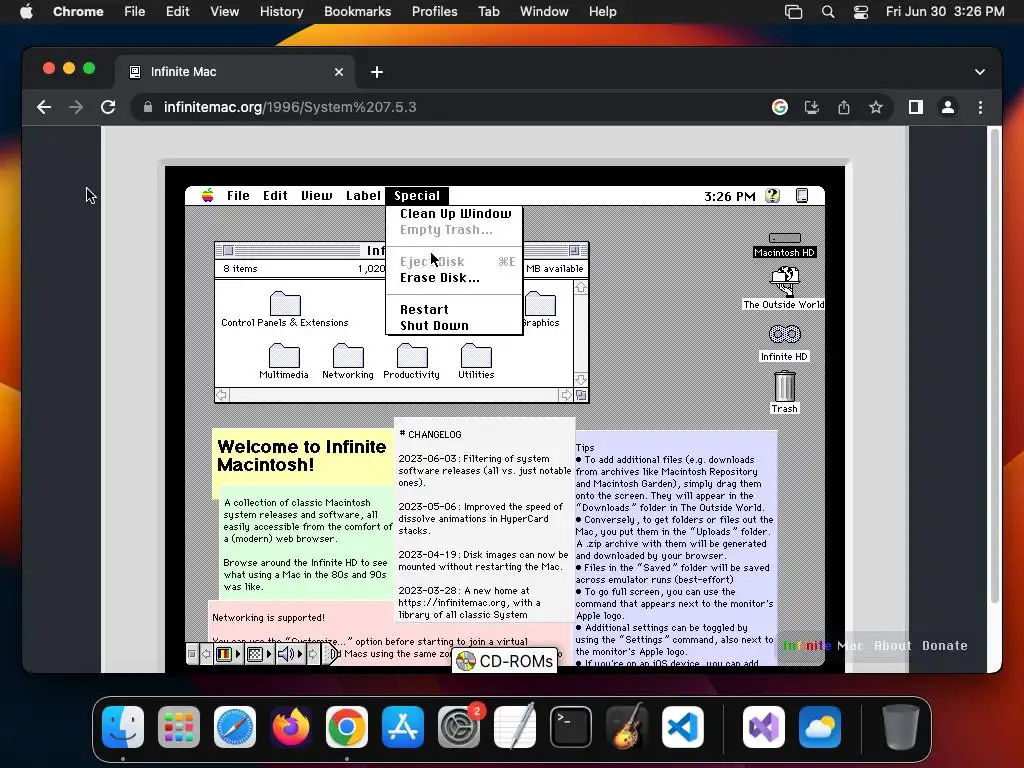Viewport: 1024px width, 768px height.
Task: Click Control Strip sound volume module
Action: (x=291, y=654)
